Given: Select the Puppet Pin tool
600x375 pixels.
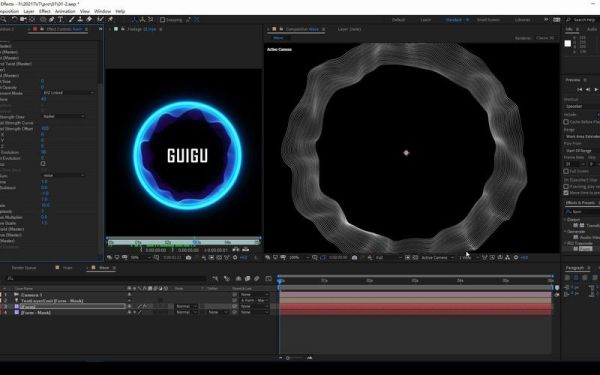Looking at the screenshot, I should [111, 19].
